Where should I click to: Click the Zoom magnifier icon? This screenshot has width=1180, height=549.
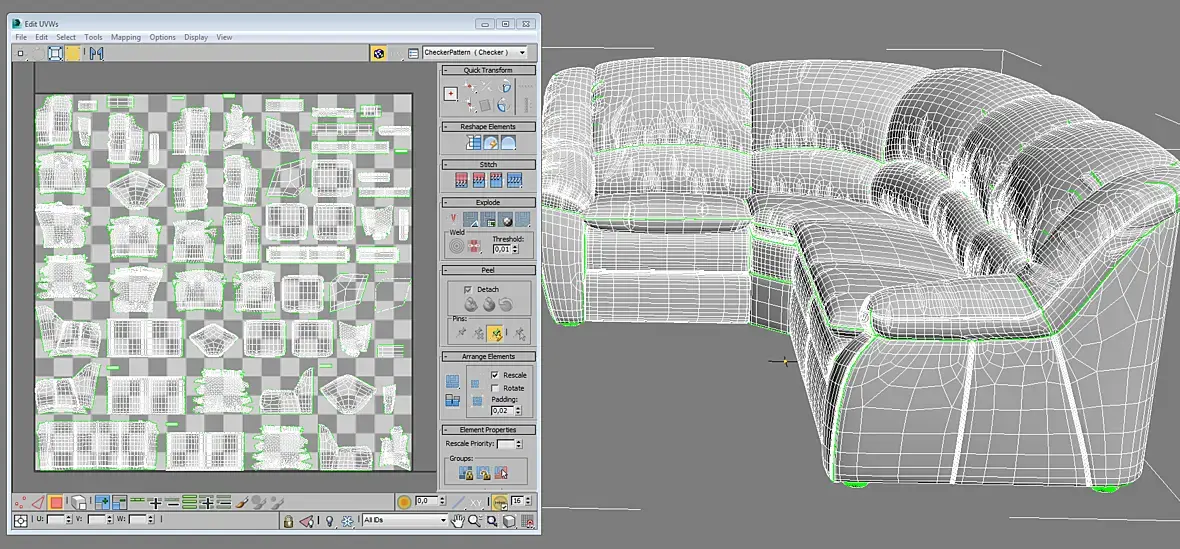tap(476, 520)
